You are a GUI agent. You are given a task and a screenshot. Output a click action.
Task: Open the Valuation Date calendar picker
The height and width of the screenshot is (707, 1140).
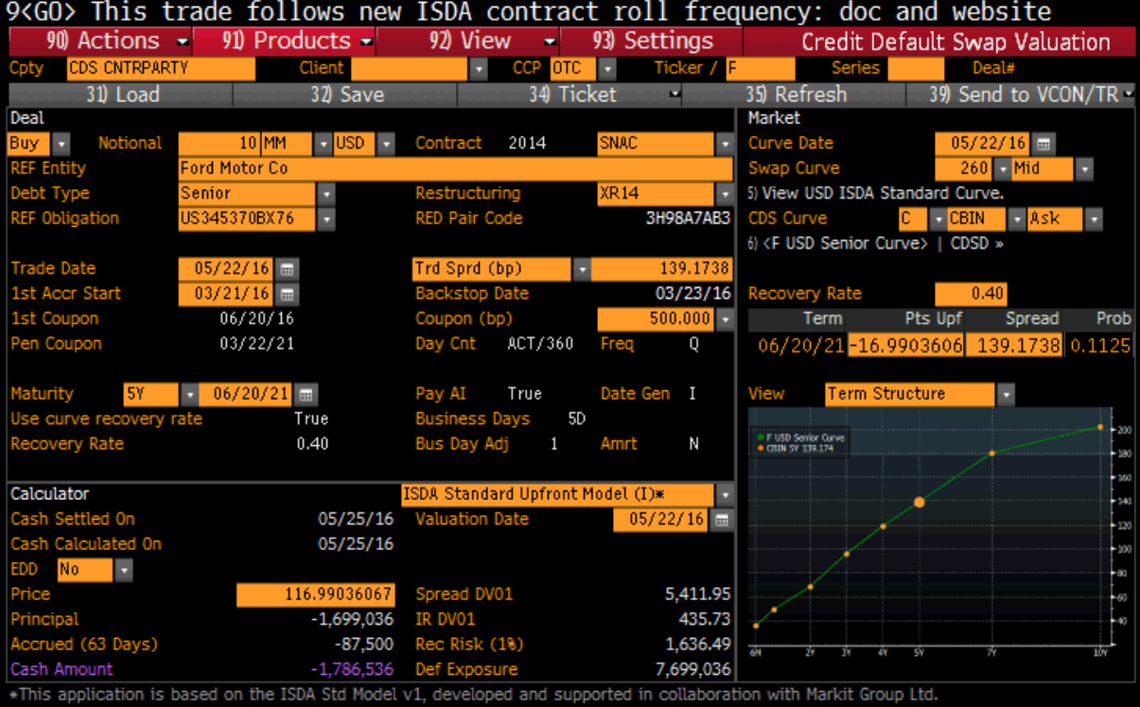click(720, 520)
